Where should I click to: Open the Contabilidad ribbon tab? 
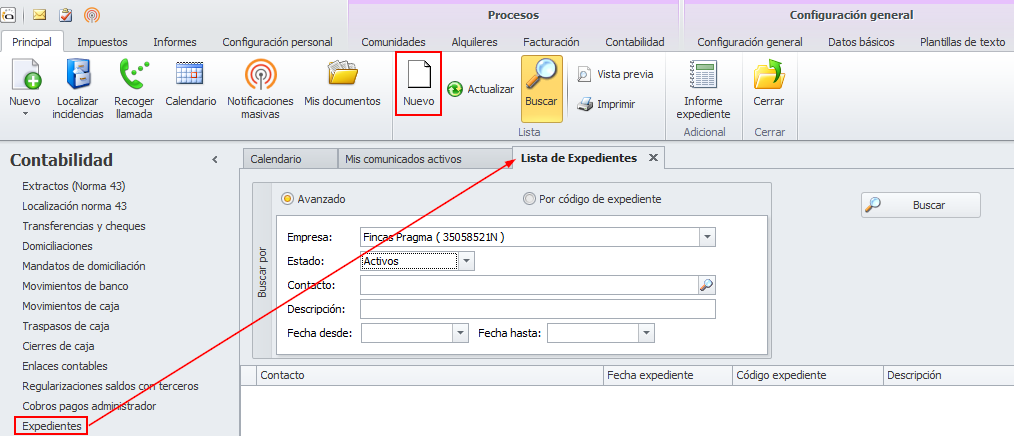coord(634,42)
